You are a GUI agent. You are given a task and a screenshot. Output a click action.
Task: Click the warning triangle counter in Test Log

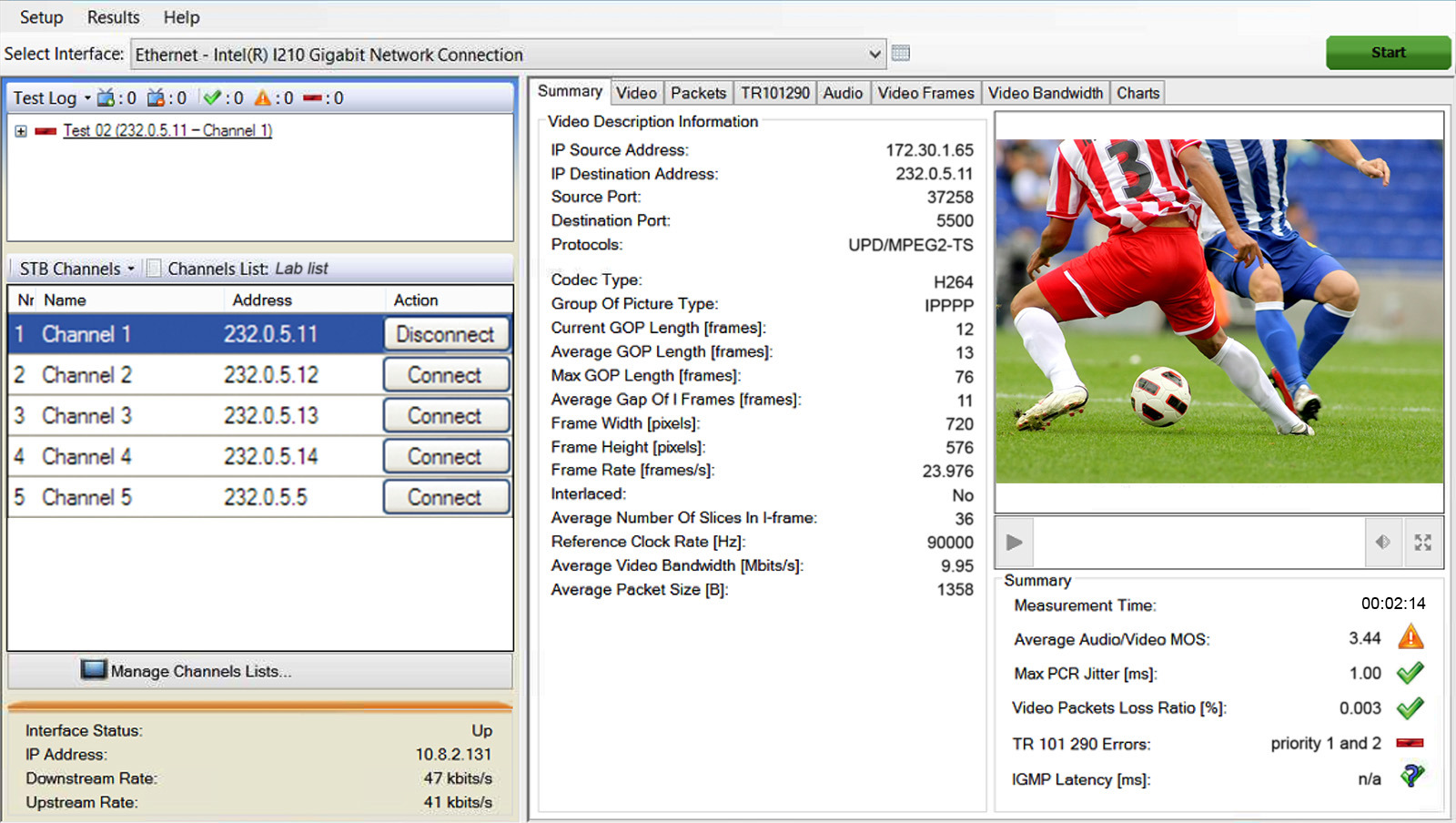[x=263, y=97]
